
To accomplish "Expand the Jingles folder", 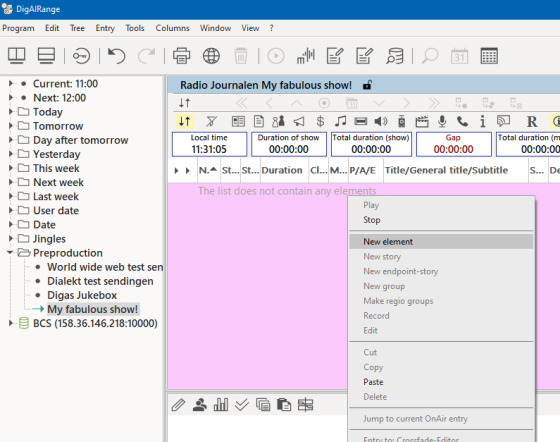I will point(11,238).
